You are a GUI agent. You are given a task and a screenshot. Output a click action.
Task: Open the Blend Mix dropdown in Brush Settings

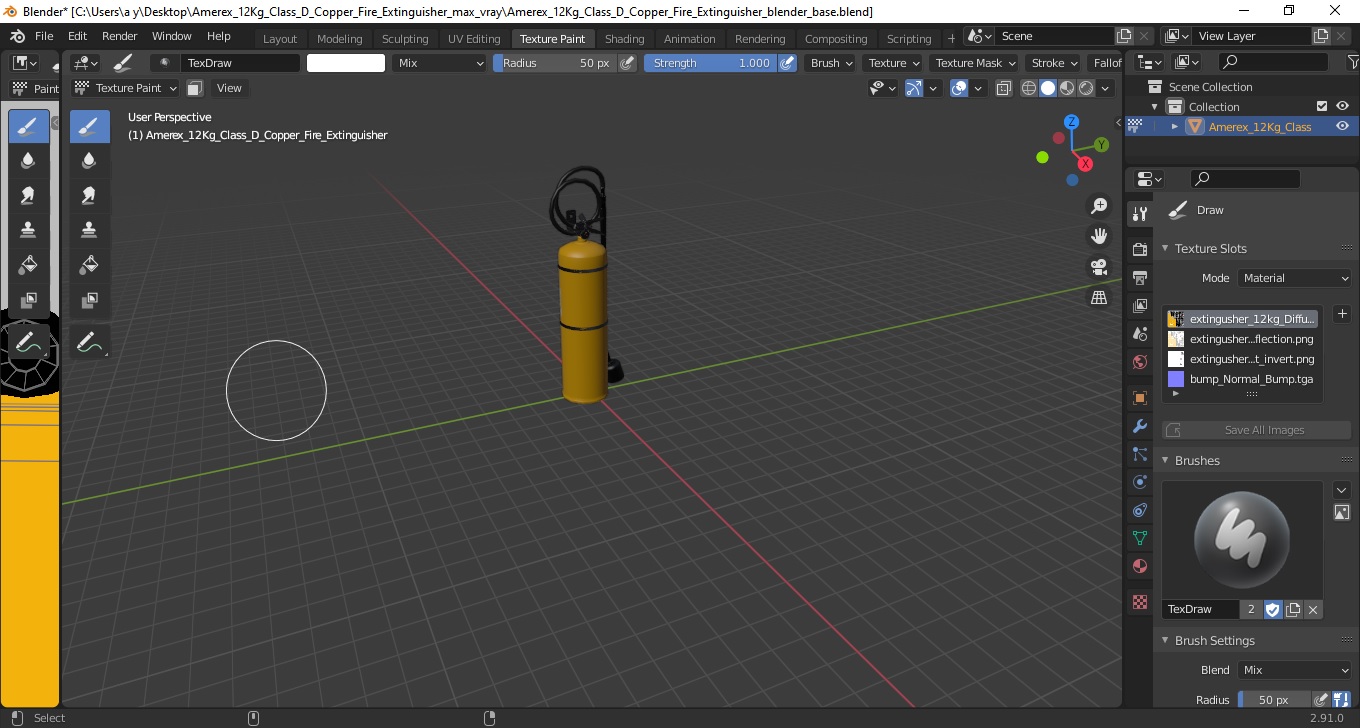click(1294, 670)
